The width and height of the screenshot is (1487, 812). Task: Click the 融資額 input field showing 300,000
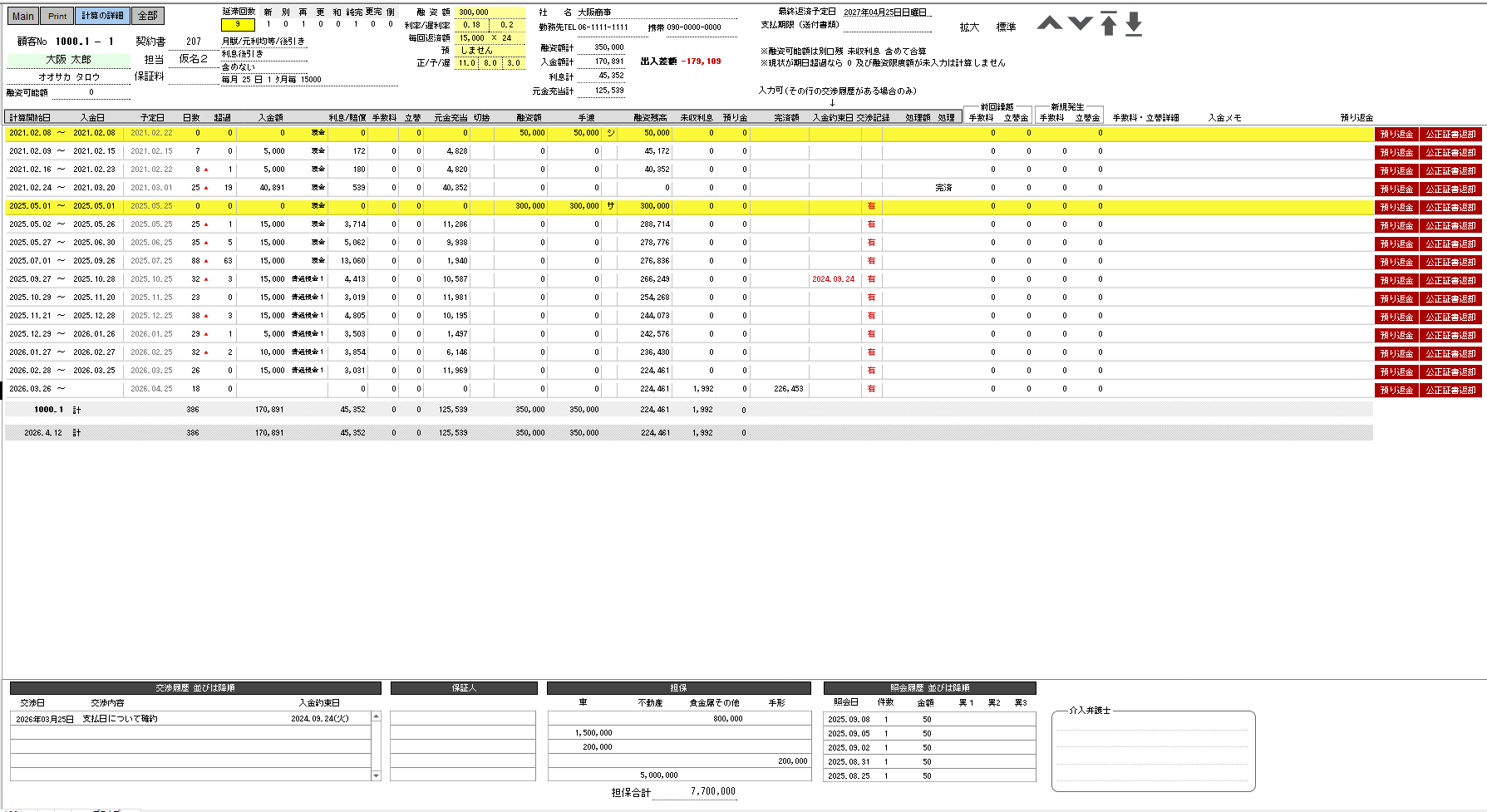(x=490, y=12)
